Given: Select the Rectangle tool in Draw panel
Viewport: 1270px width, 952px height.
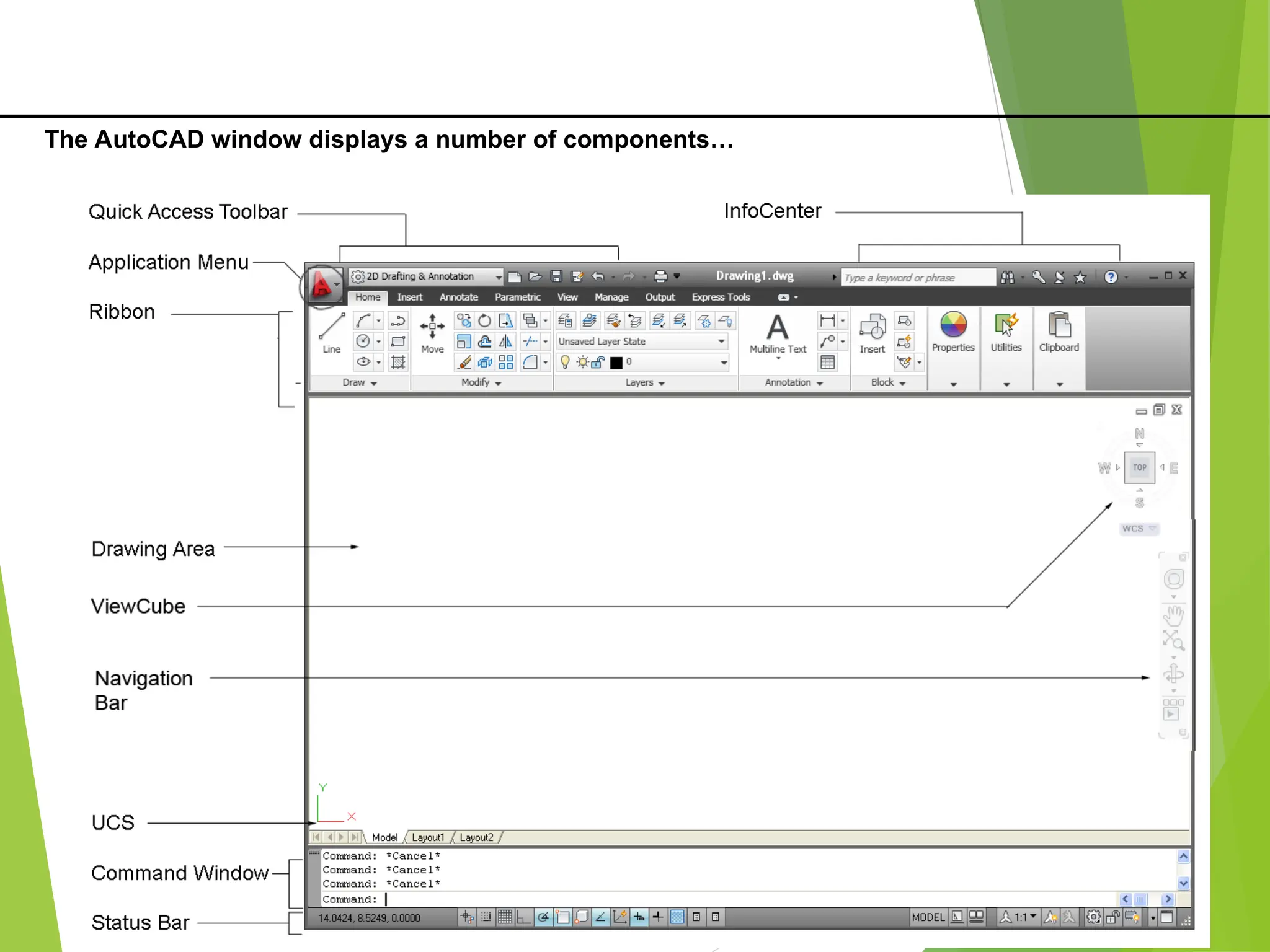Looking at the screenshot, I should [398, 342].
